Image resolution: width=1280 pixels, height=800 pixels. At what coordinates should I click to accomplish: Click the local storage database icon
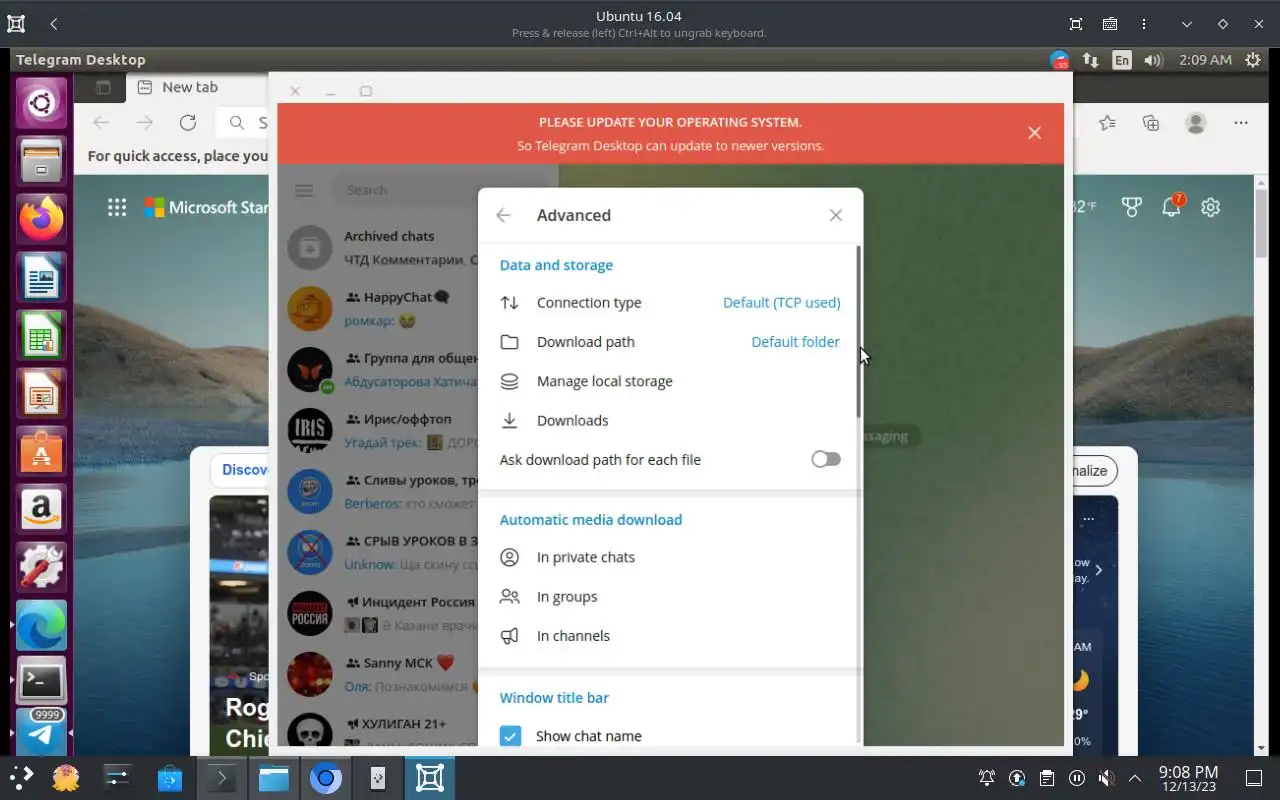tap(509, 381)
